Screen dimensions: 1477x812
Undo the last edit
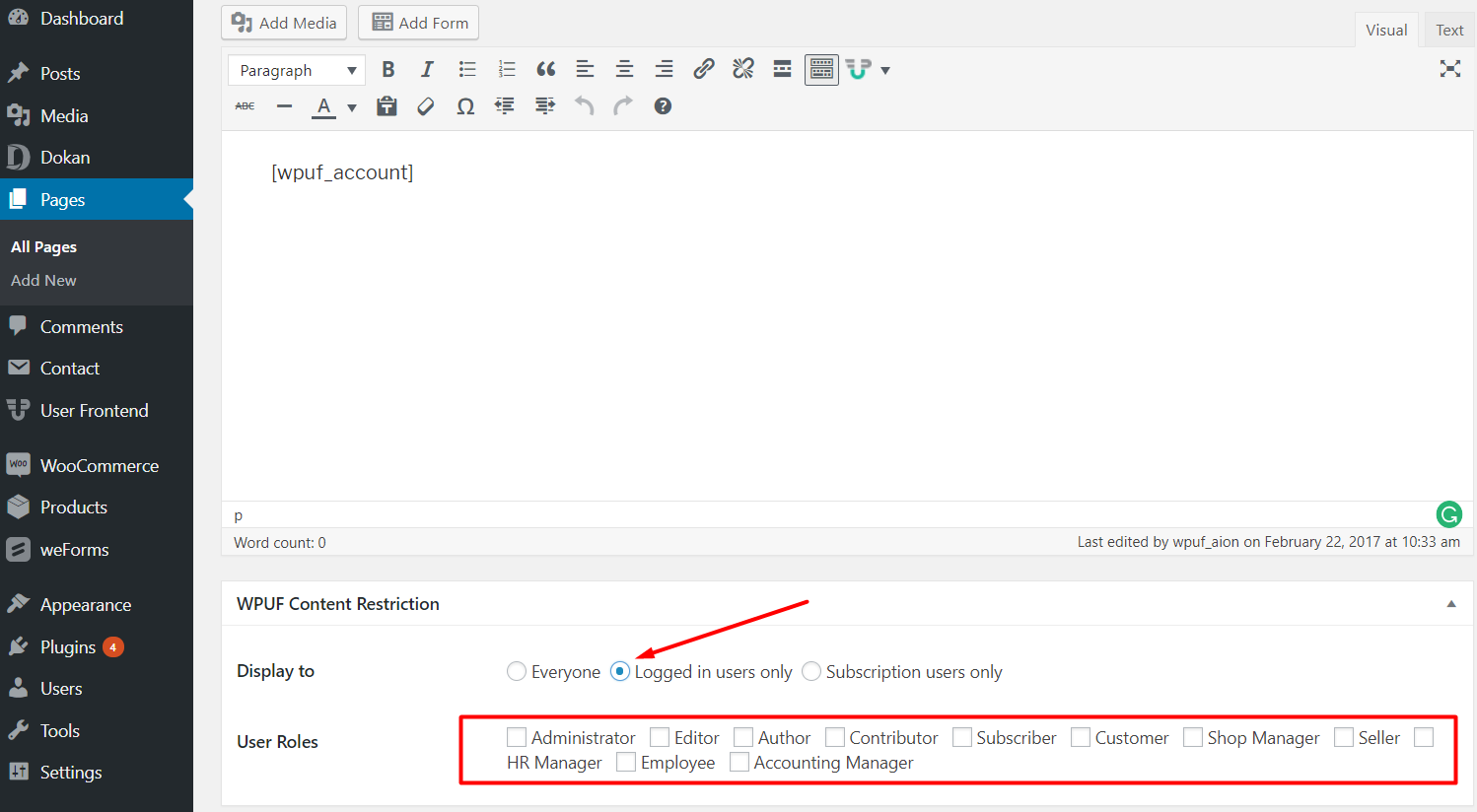coord(584,106)
